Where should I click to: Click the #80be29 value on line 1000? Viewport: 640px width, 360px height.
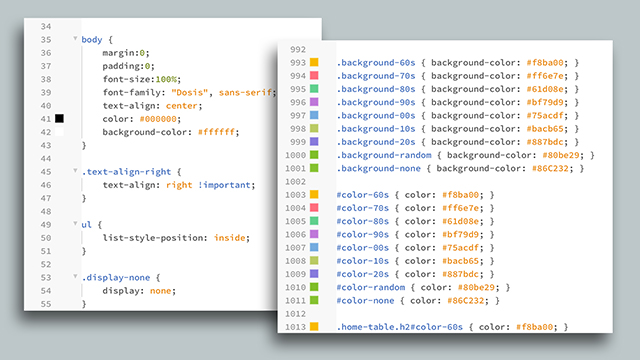pyautogui.click(x=561, y=155)
